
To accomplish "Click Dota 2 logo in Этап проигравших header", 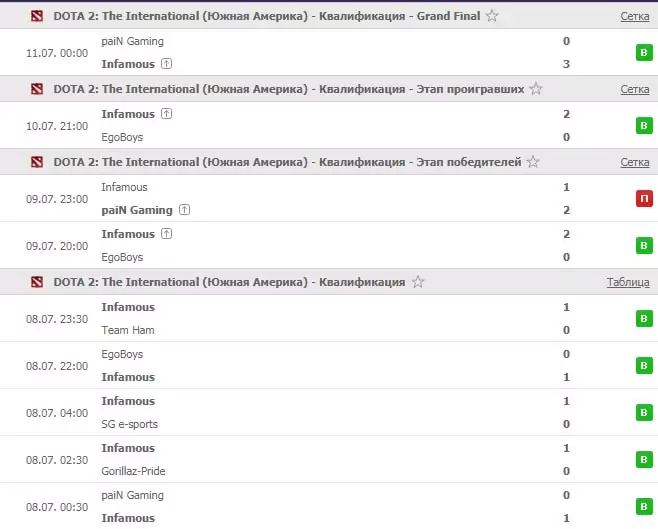I will pos(37,89).
